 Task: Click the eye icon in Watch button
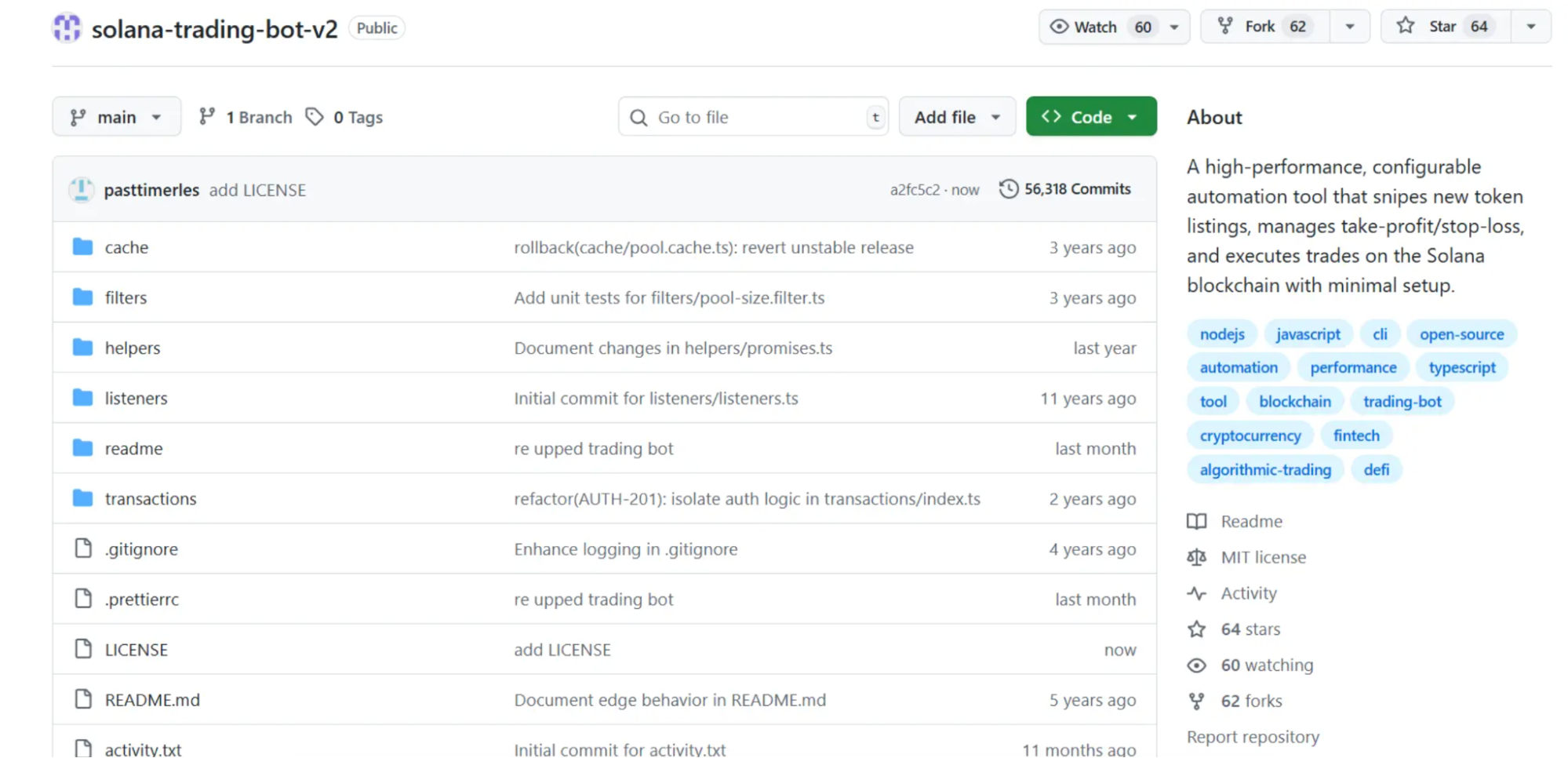1059,27
